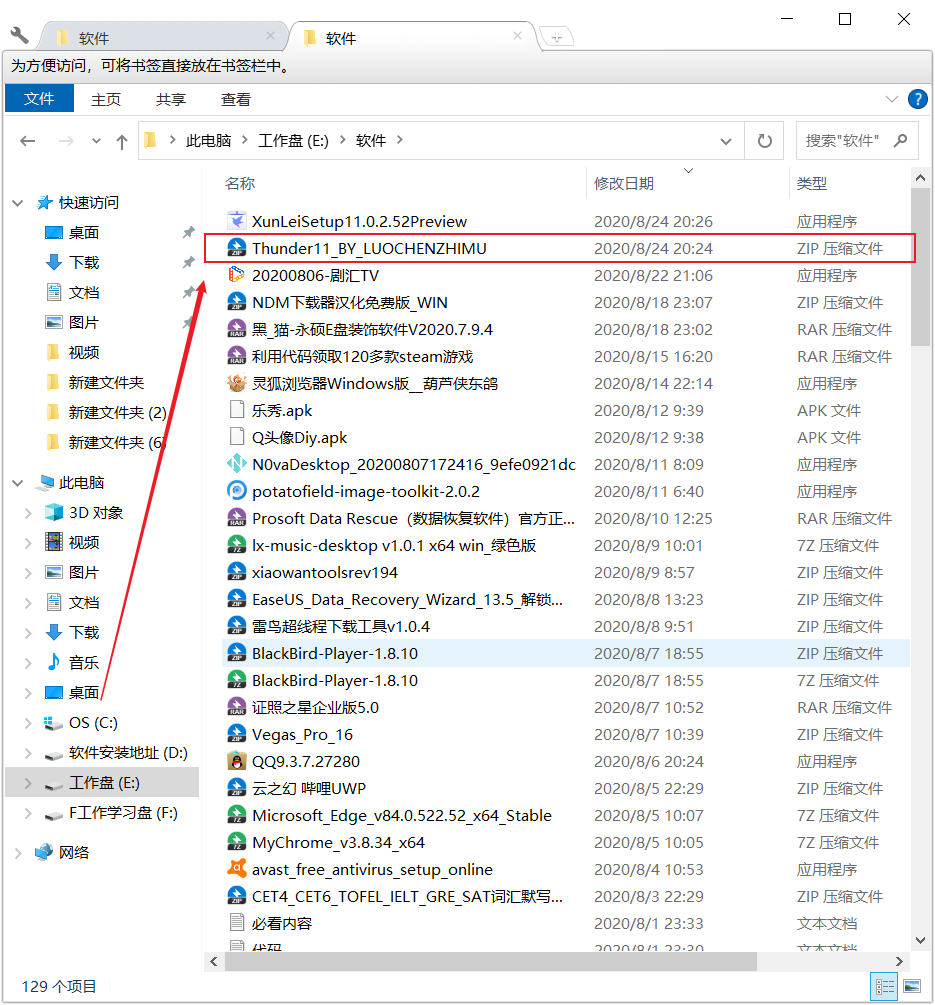Click the 快速访问 star icon
935x1005 pixels.
[x=44, y=203]
